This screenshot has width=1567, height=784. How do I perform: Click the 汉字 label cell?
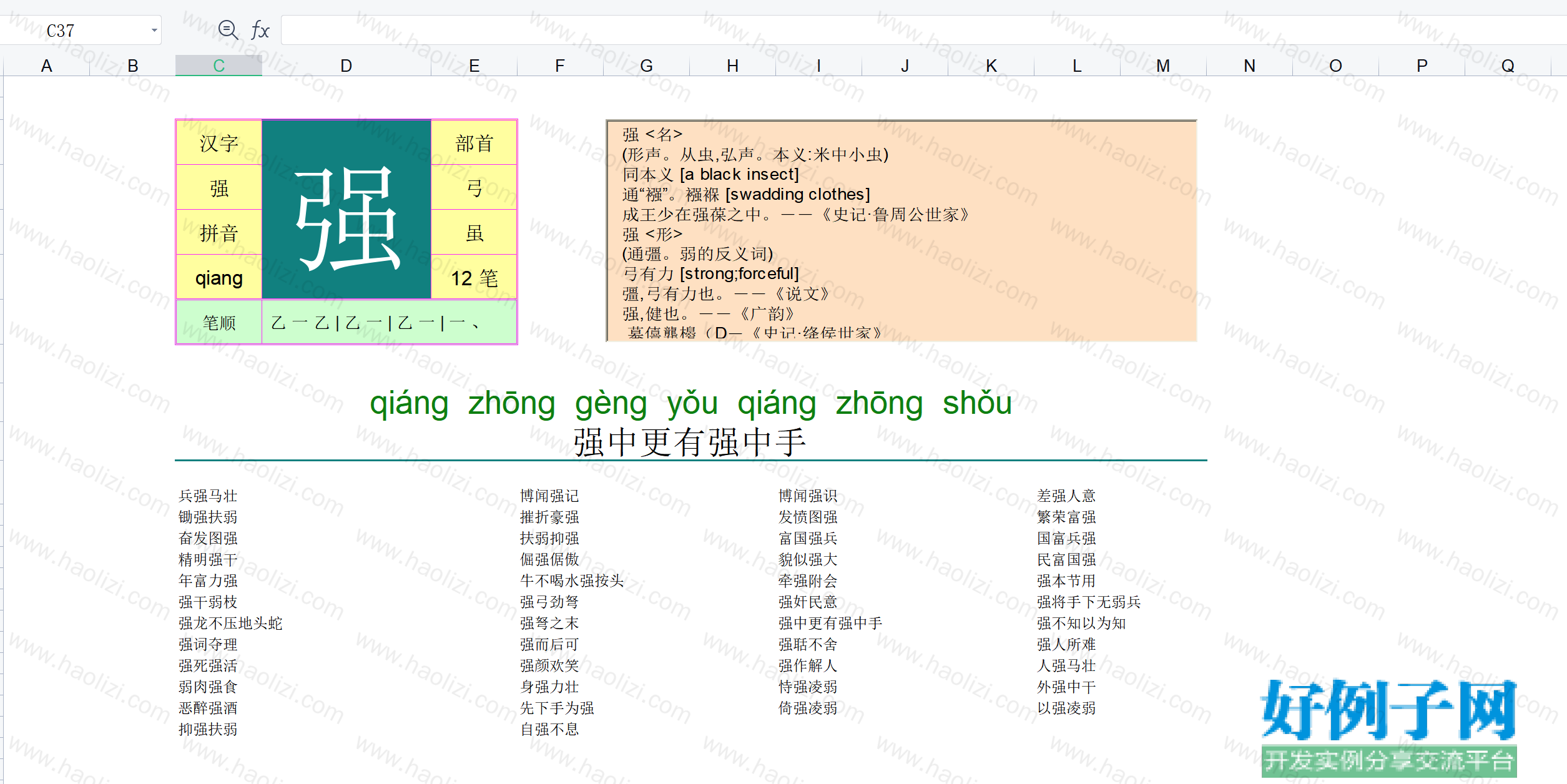(219, 143)
